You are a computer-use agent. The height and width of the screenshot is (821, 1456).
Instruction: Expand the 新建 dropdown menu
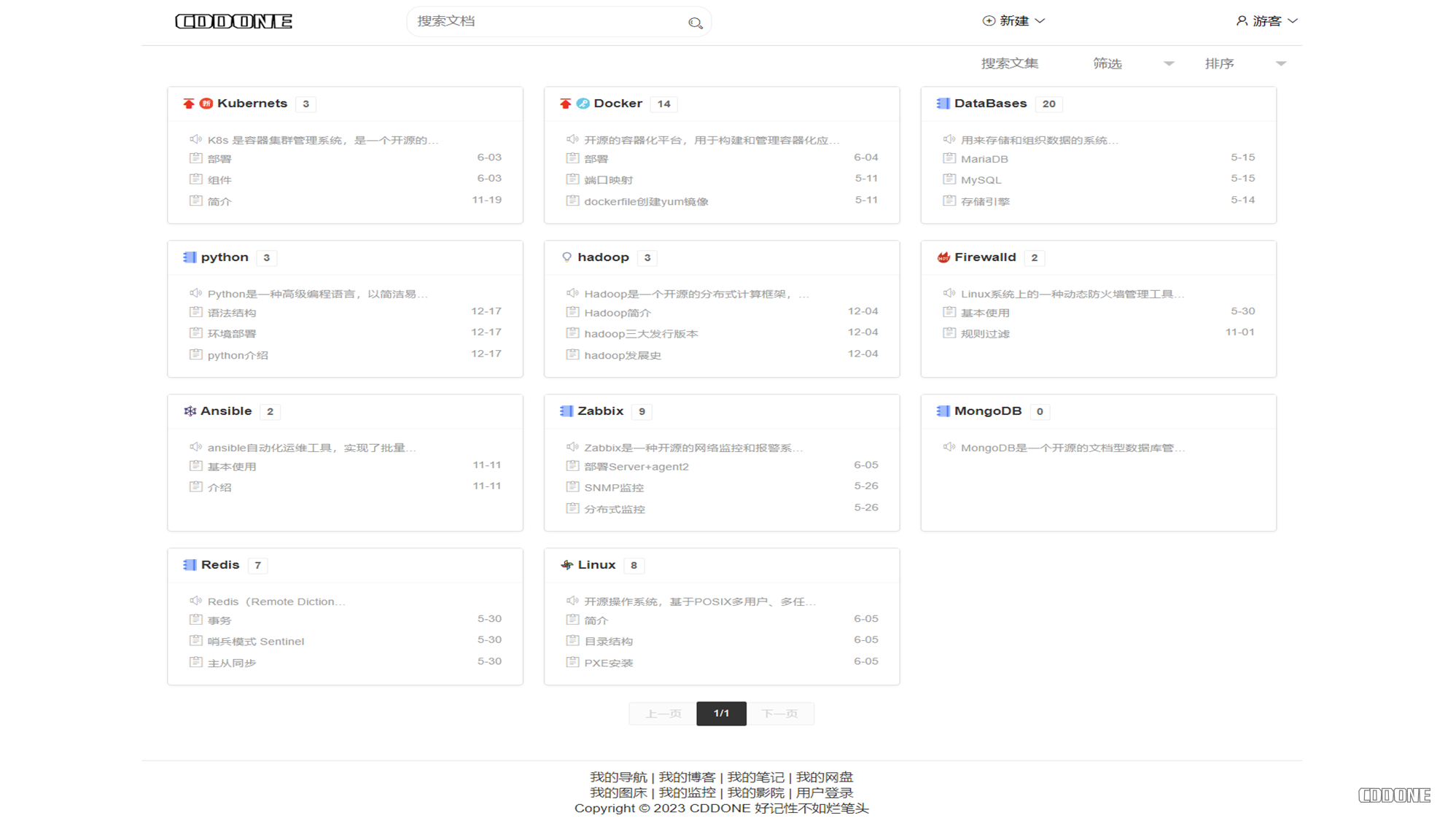[x=1013, y=21]
